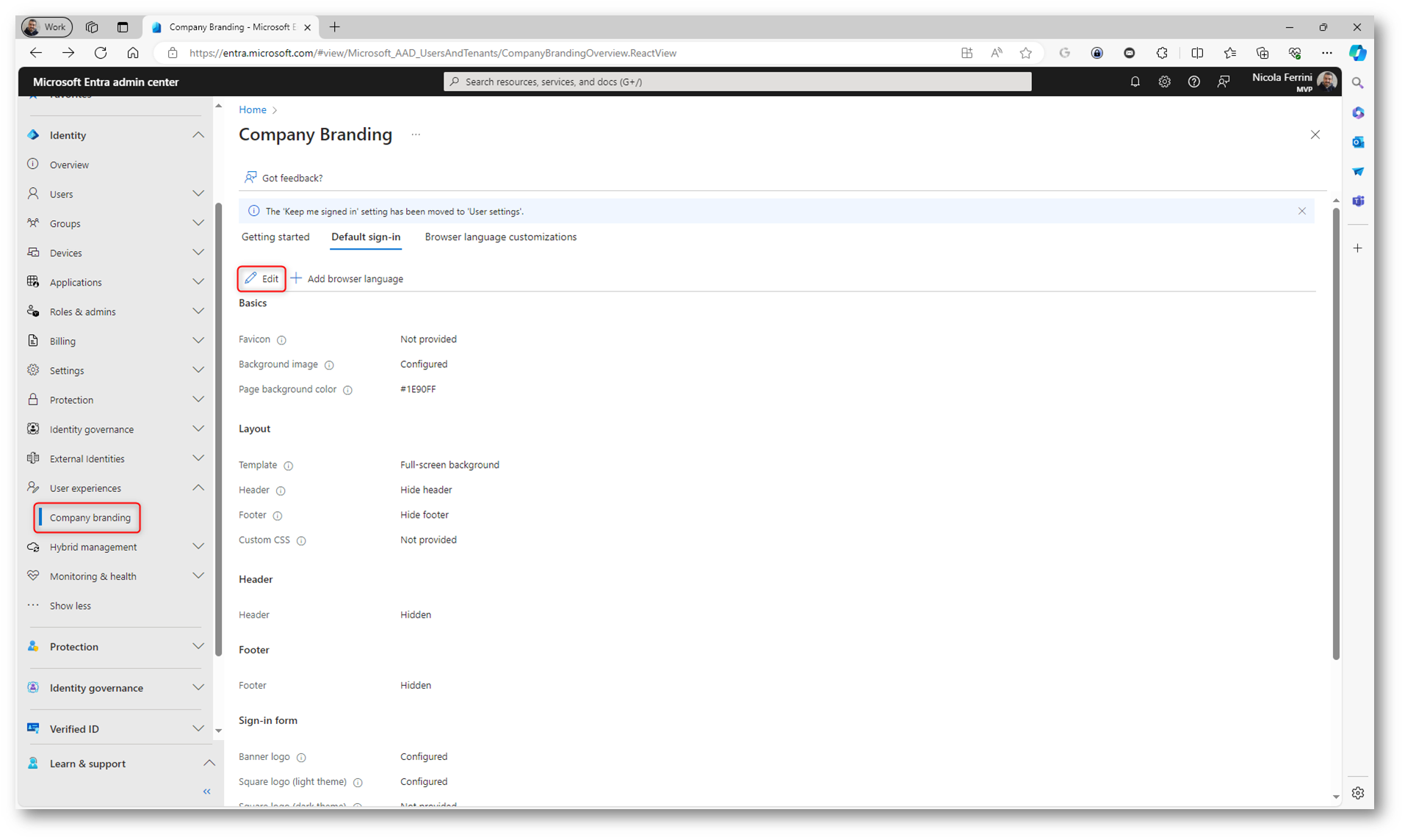Open Outlook icon in Edge sidebar

1358,142
